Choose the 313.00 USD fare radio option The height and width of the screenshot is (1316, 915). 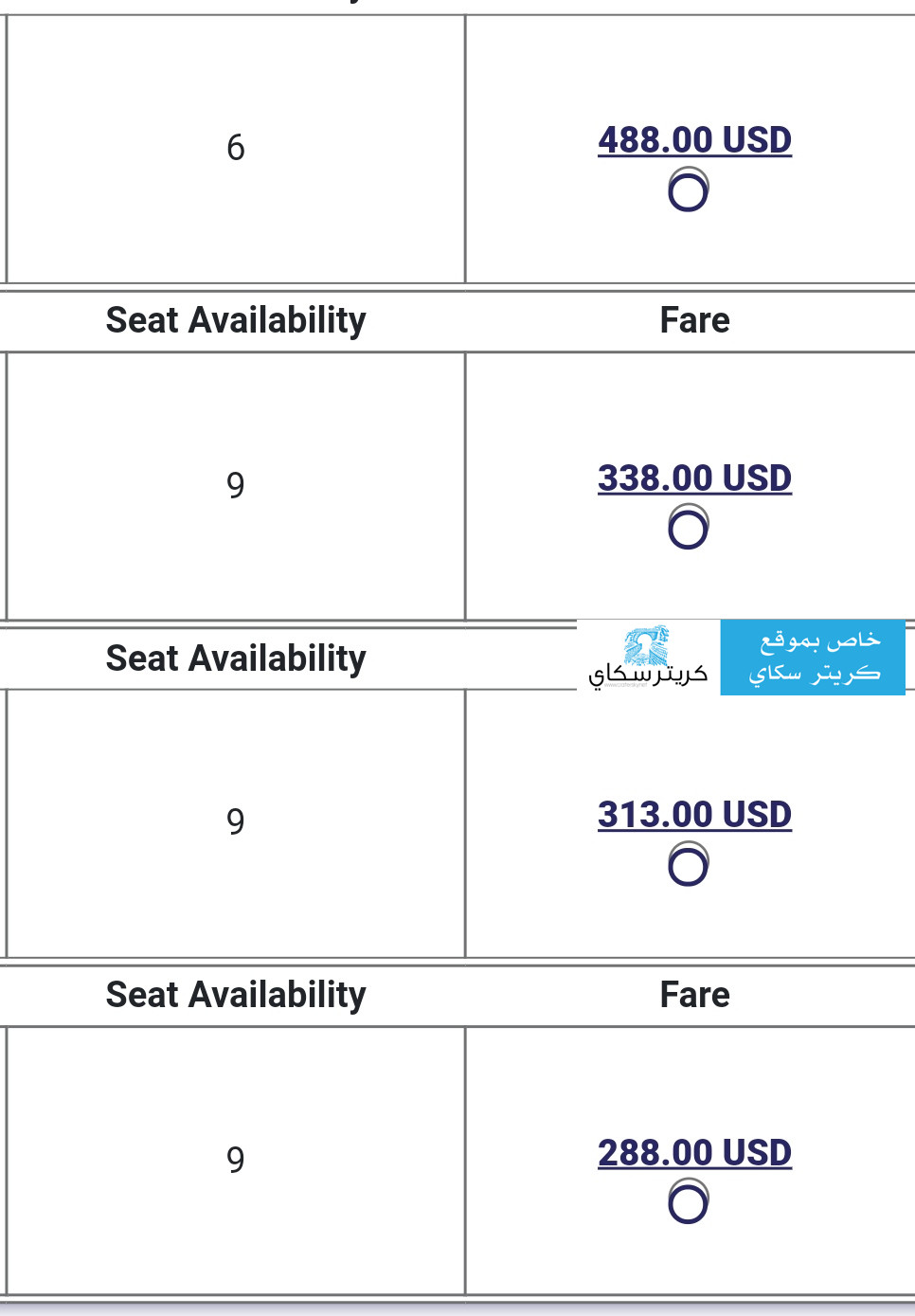click(x=689, y=864)
